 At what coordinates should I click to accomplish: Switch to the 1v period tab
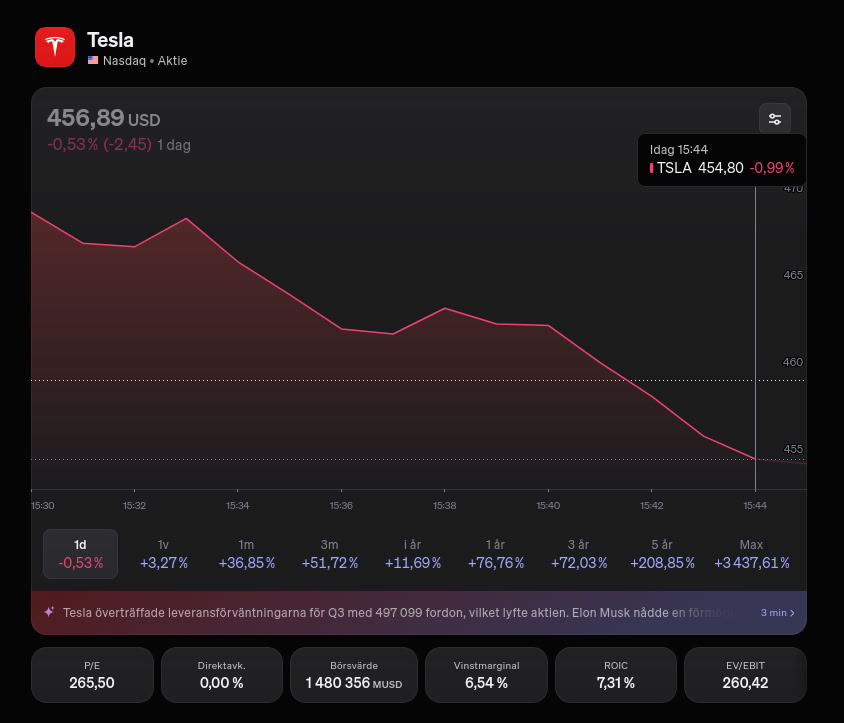pyautogui.click(x=163, y=554)
